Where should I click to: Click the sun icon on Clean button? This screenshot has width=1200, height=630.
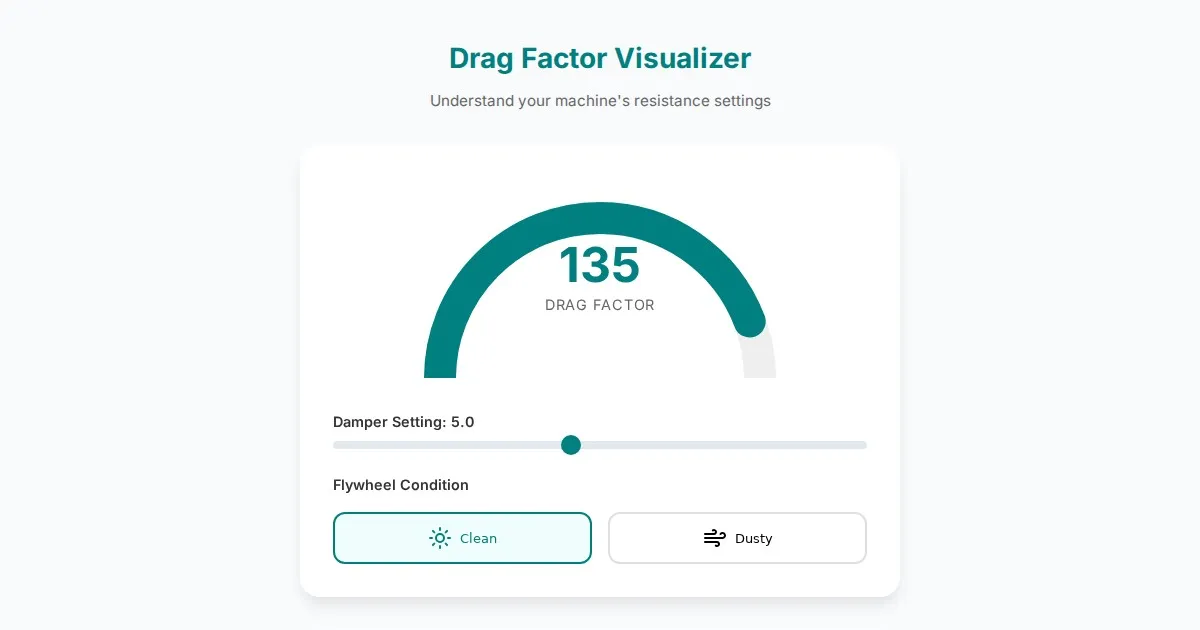pos(440,538)
